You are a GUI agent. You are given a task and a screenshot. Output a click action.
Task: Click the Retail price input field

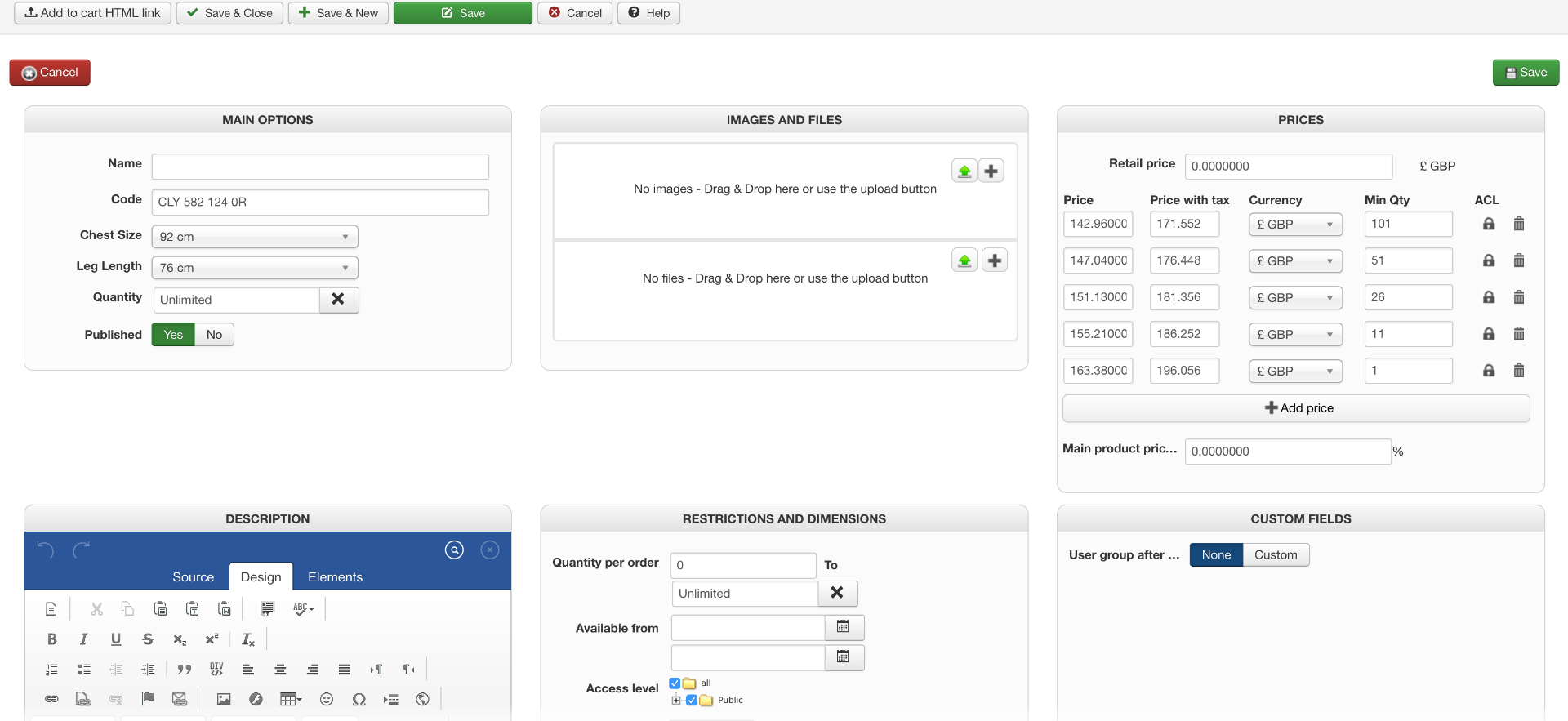click(x=1288, y=167)
